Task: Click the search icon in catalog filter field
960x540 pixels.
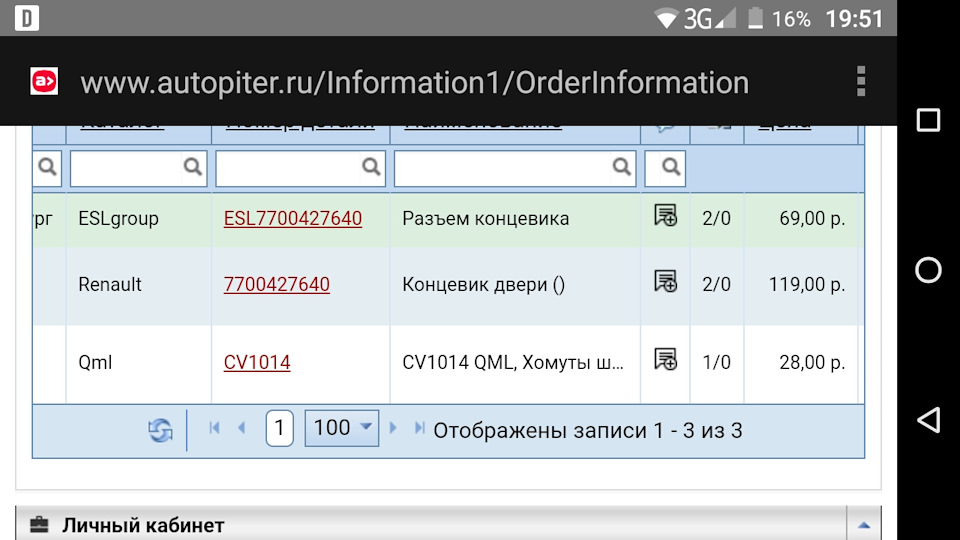Action: (192, 167)
